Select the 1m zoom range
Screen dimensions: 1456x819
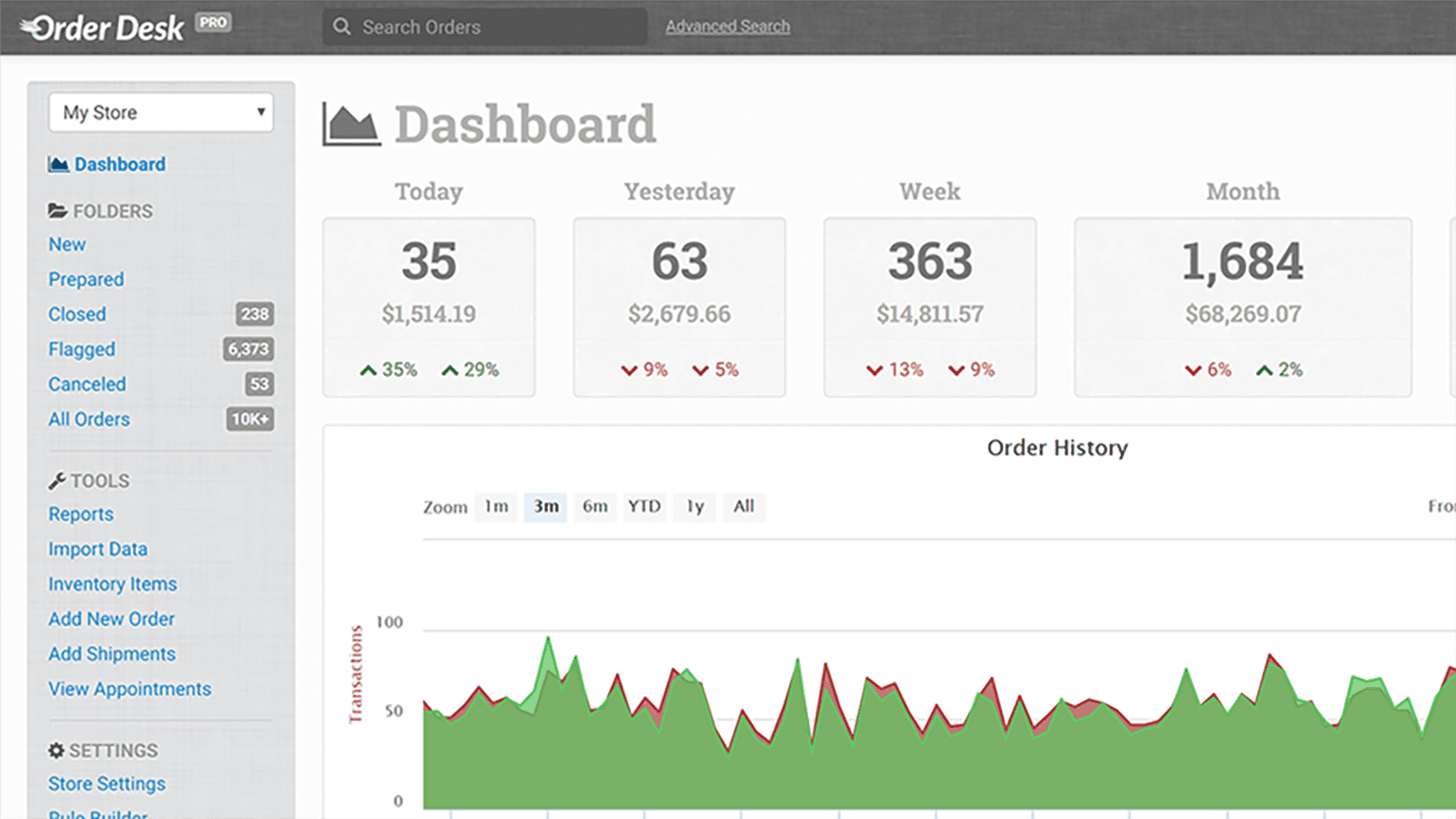[496, 507]
